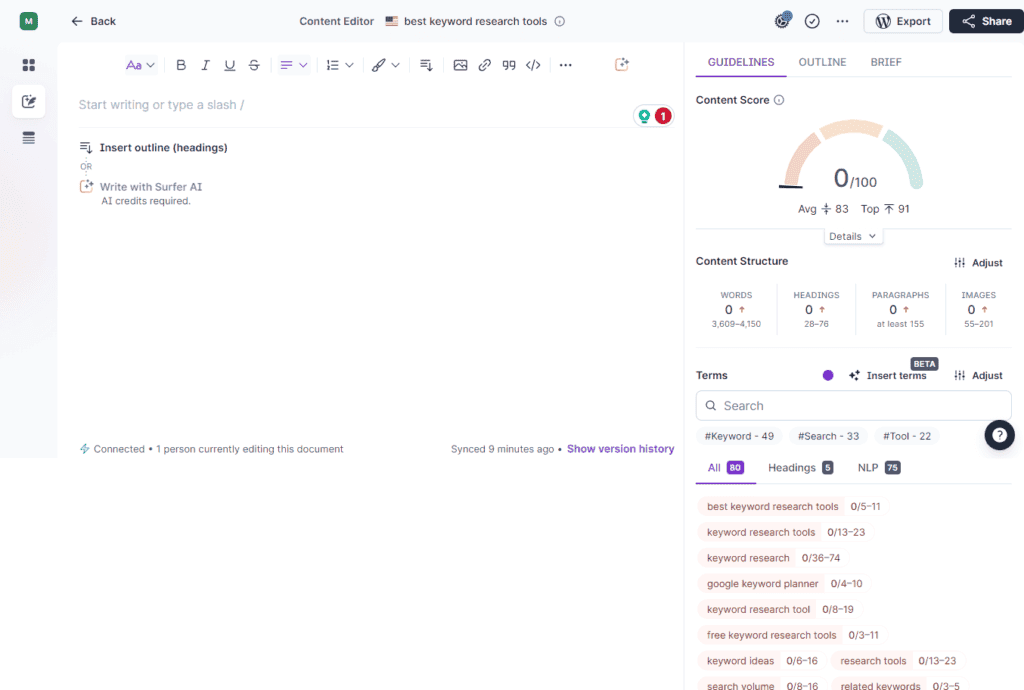The image size is (1024, 690).
Task: Click the strikethrough formatting icon
Action: tap(254, 64)
